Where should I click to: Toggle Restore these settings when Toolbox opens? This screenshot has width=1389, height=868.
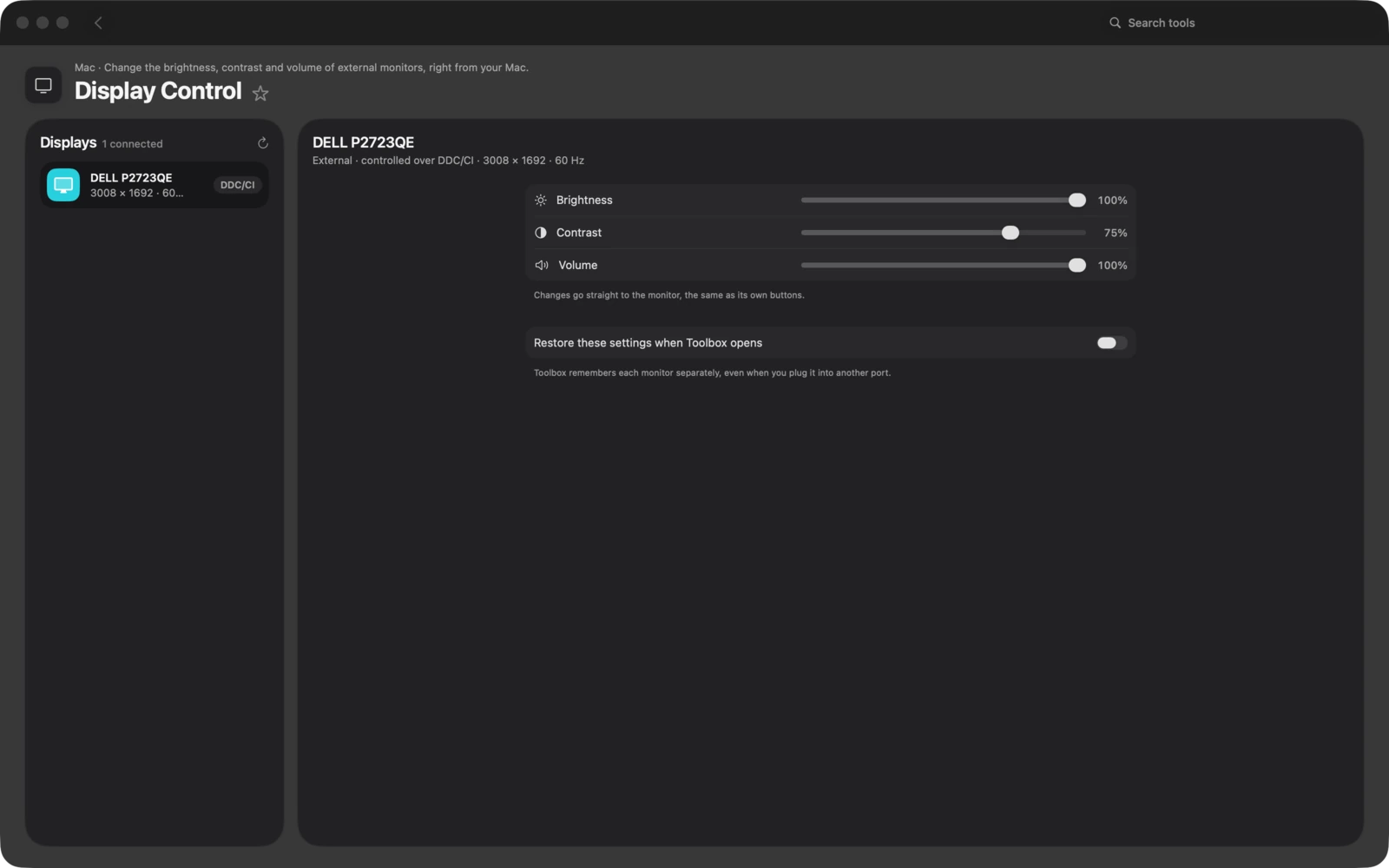click(x=1112, y=343)
